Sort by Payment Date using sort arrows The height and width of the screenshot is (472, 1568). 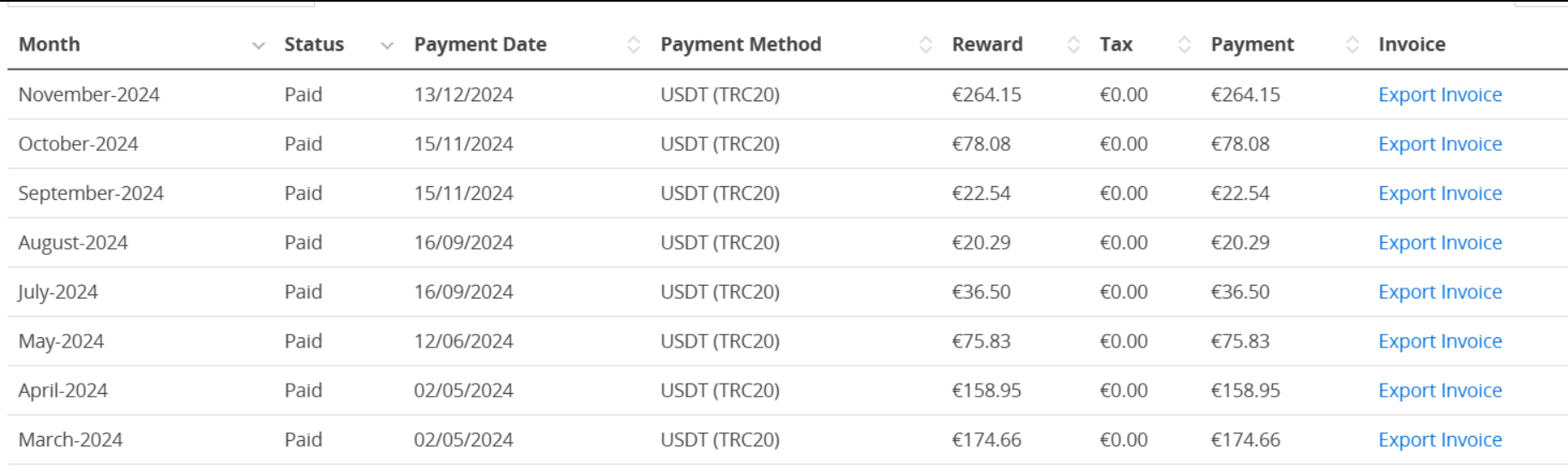[x=634, y=45]
